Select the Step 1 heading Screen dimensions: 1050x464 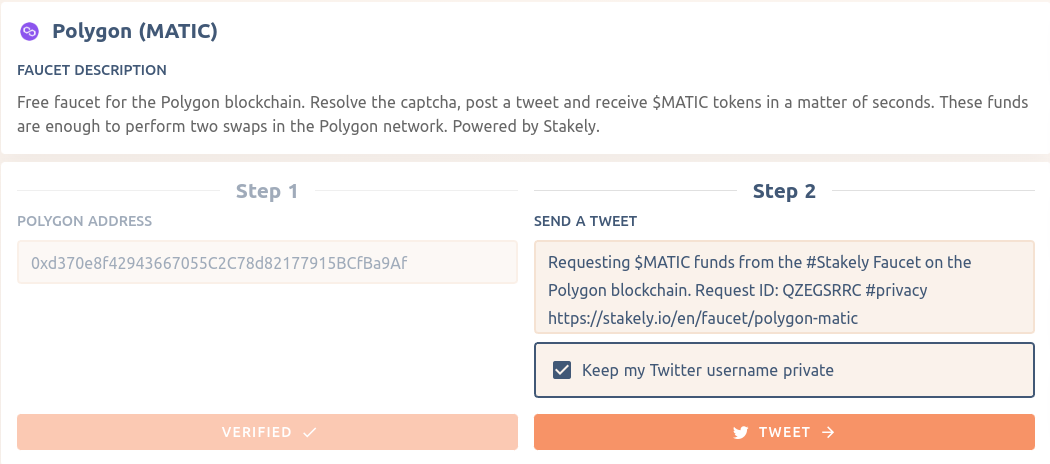[267, 191]
